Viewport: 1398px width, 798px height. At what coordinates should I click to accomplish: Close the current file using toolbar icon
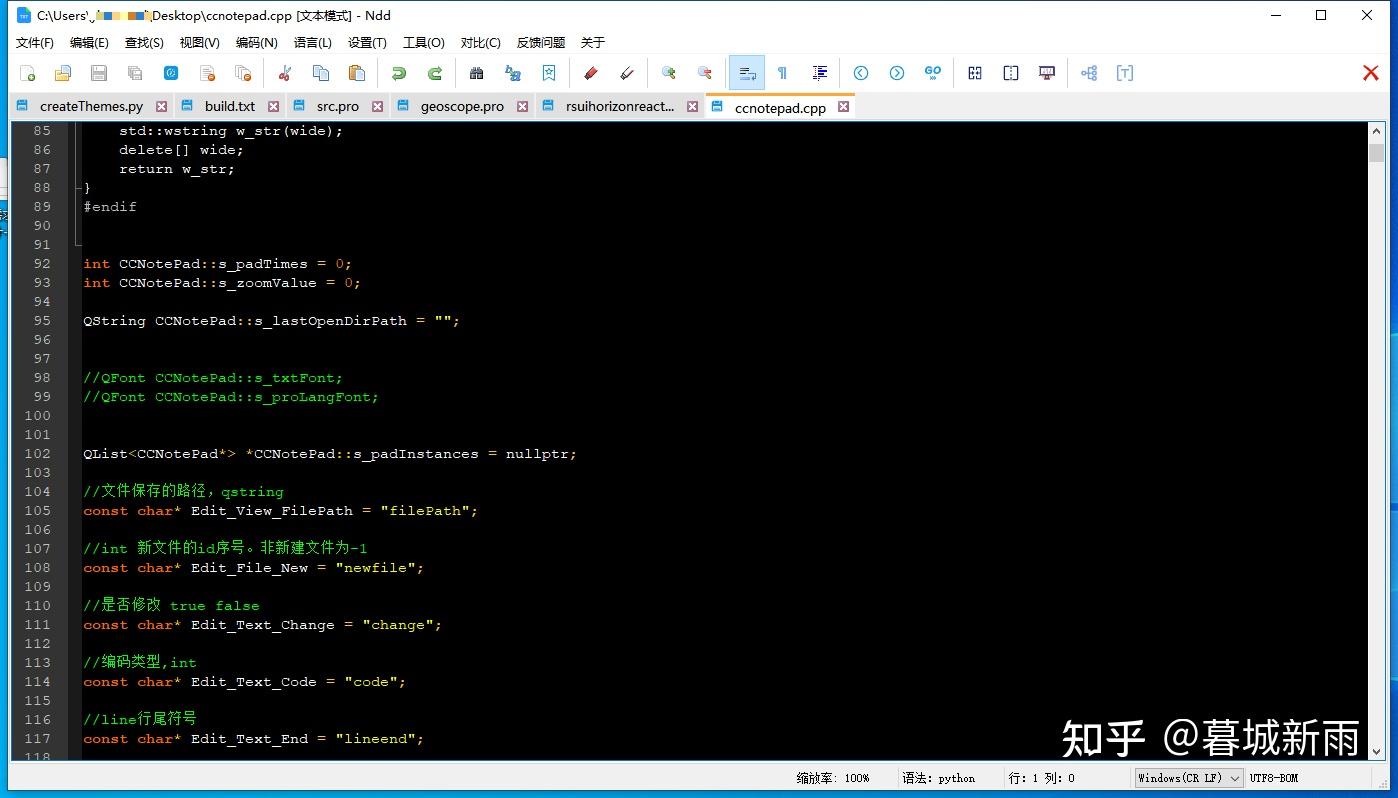point(207,73)
